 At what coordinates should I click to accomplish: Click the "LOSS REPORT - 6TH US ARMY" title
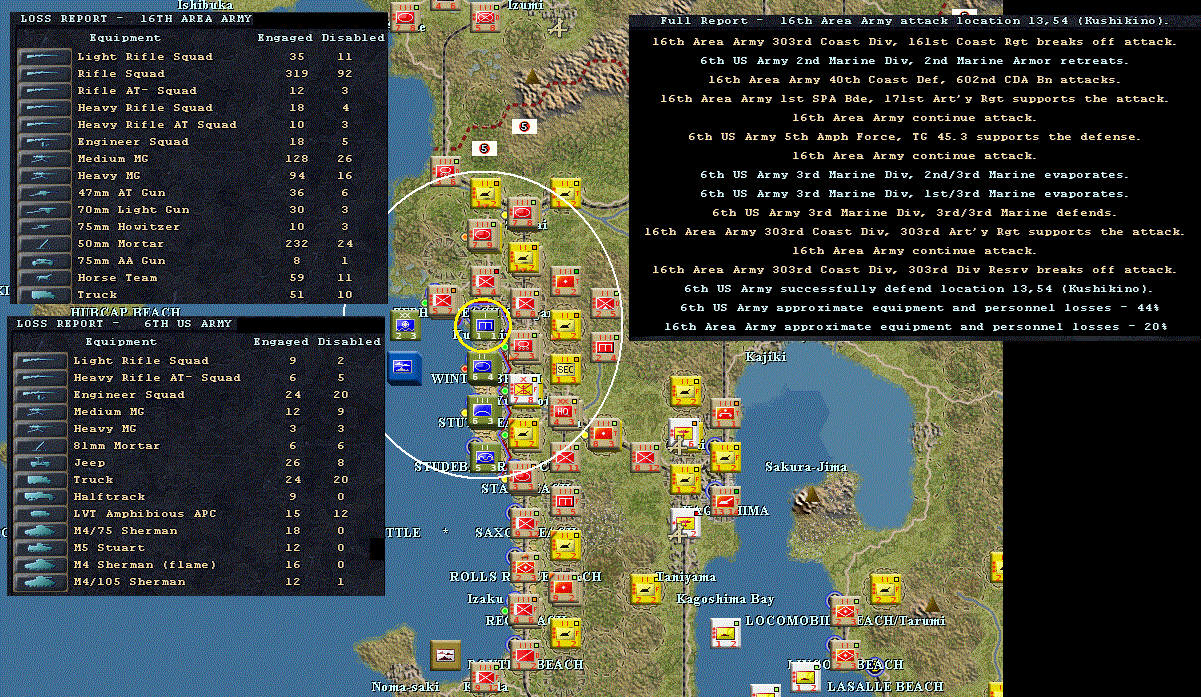click(x=124, y=324)
